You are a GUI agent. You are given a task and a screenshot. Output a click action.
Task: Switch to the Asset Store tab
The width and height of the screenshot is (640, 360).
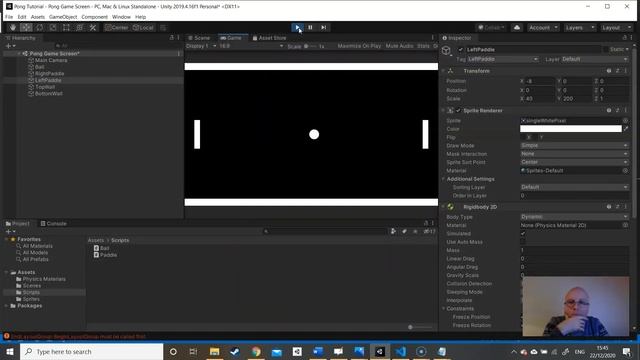(x=269, y=38)
